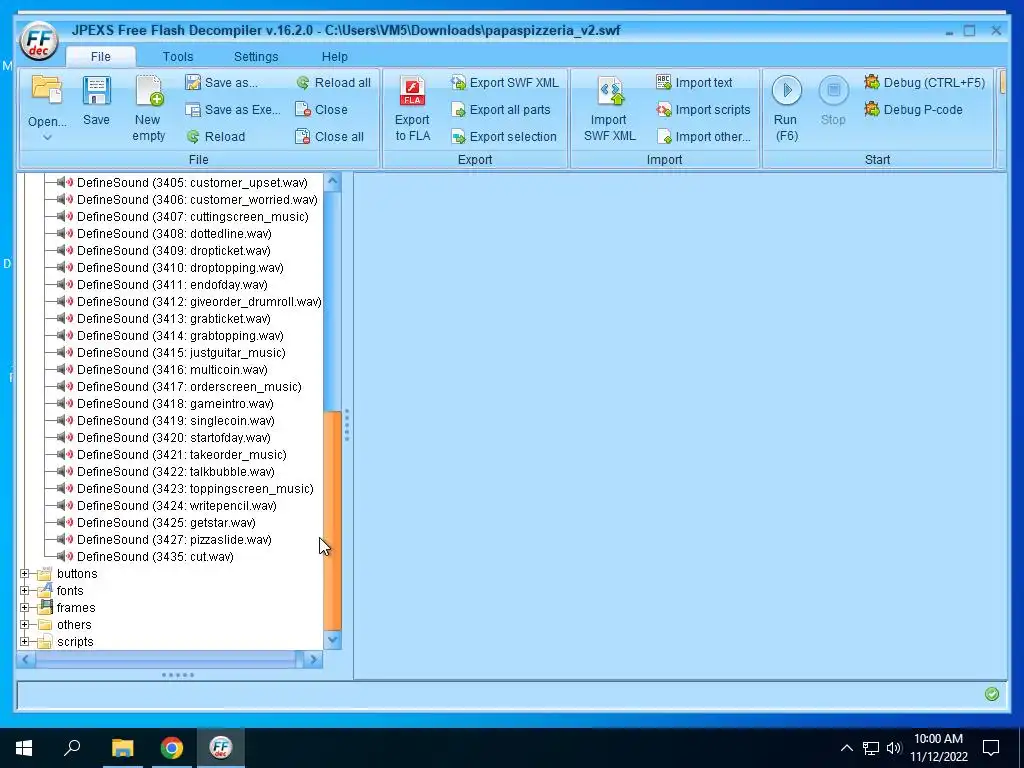Expand the others folder

[25, 624]
